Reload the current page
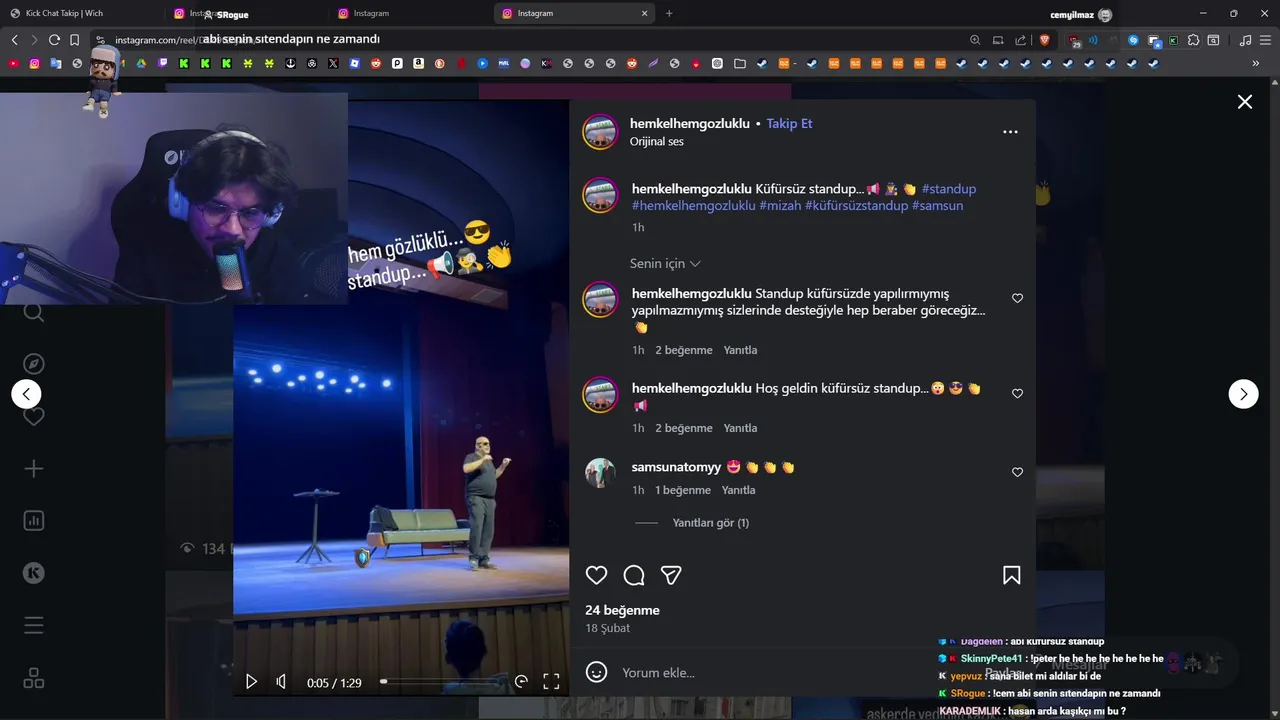Screen dimensions: 1280x720 pyautogui.click(x=54, y=40)
